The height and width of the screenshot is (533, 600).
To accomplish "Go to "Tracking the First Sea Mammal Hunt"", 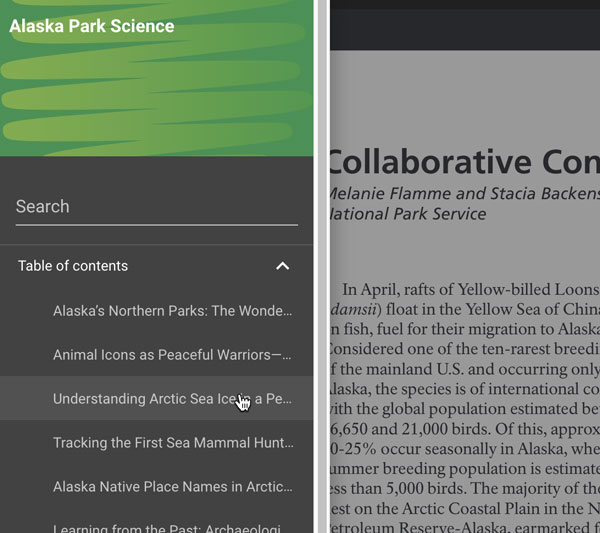I will click(x=172, y=443).
